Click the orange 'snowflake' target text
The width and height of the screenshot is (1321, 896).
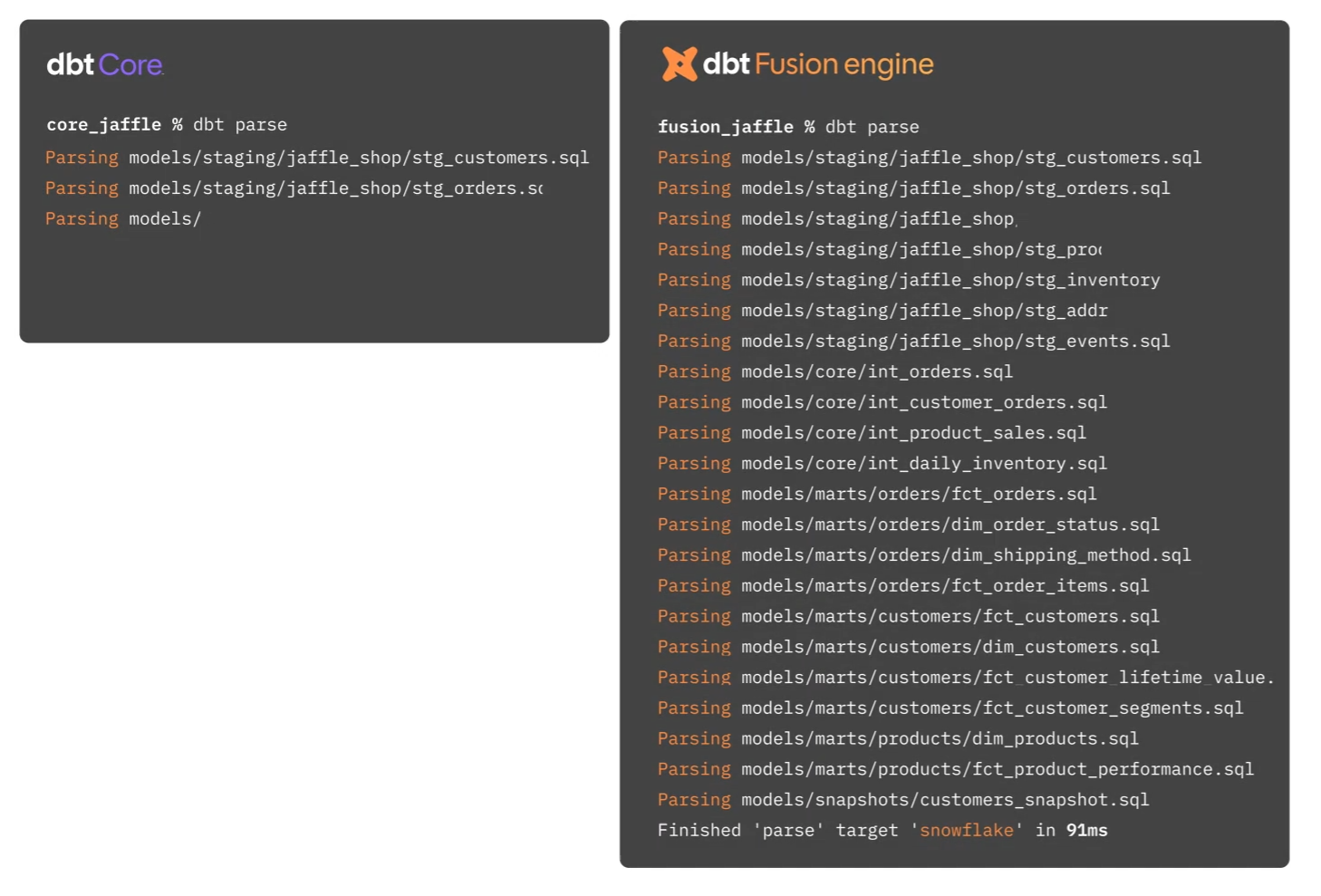coord(967,831)
